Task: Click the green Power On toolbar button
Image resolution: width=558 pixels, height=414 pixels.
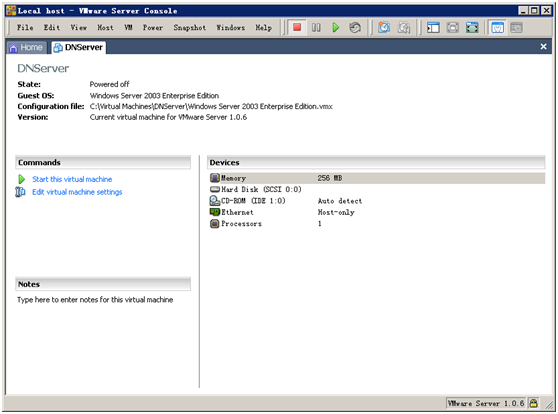Action: click(335, 27)
